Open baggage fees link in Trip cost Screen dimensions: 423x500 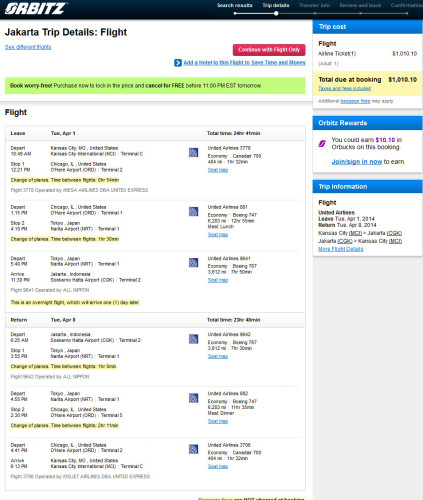click(355, 101)
